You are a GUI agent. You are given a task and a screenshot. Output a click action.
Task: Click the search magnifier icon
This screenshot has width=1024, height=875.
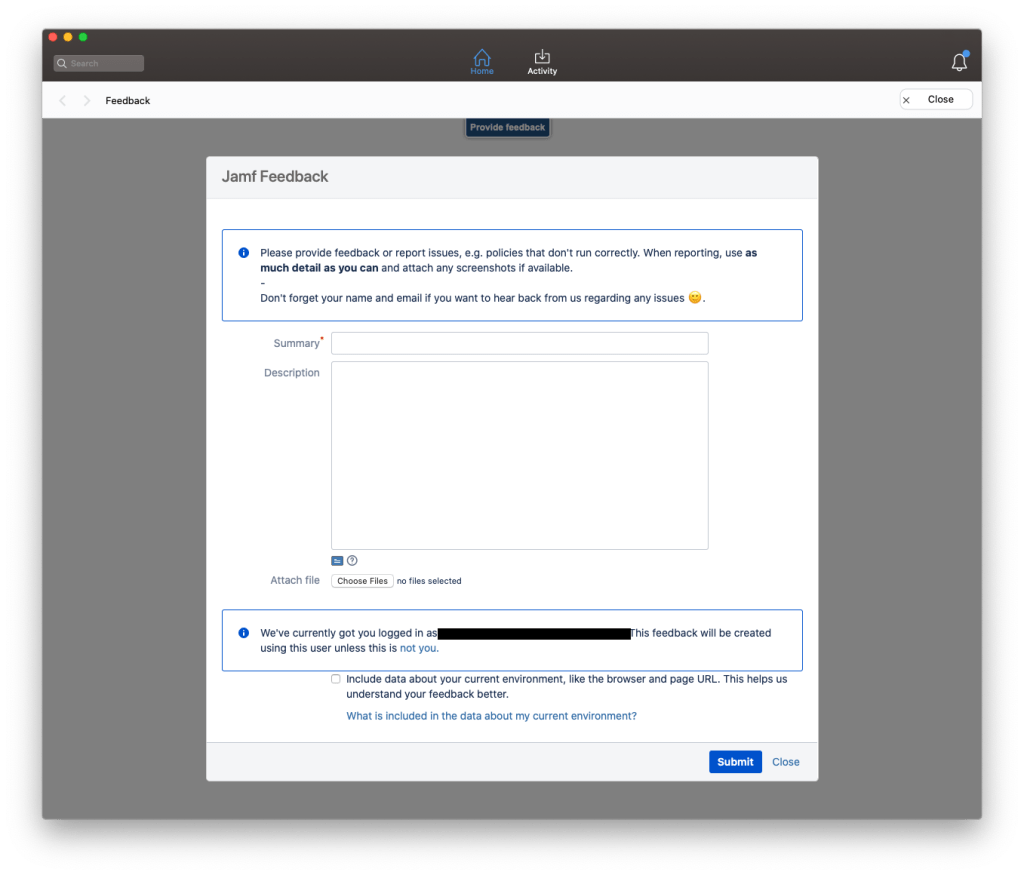62,63
